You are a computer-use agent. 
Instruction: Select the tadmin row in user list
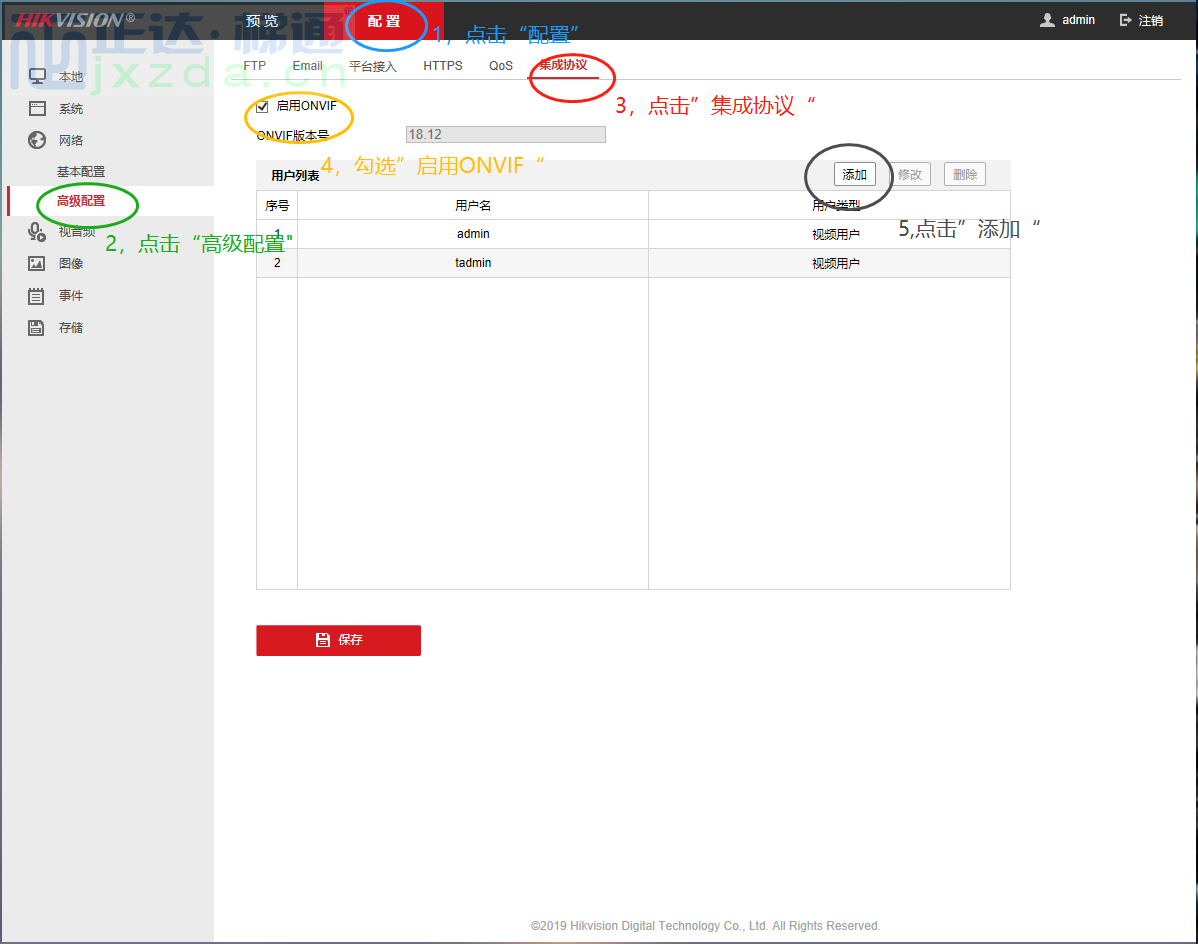tap(473, 263)
